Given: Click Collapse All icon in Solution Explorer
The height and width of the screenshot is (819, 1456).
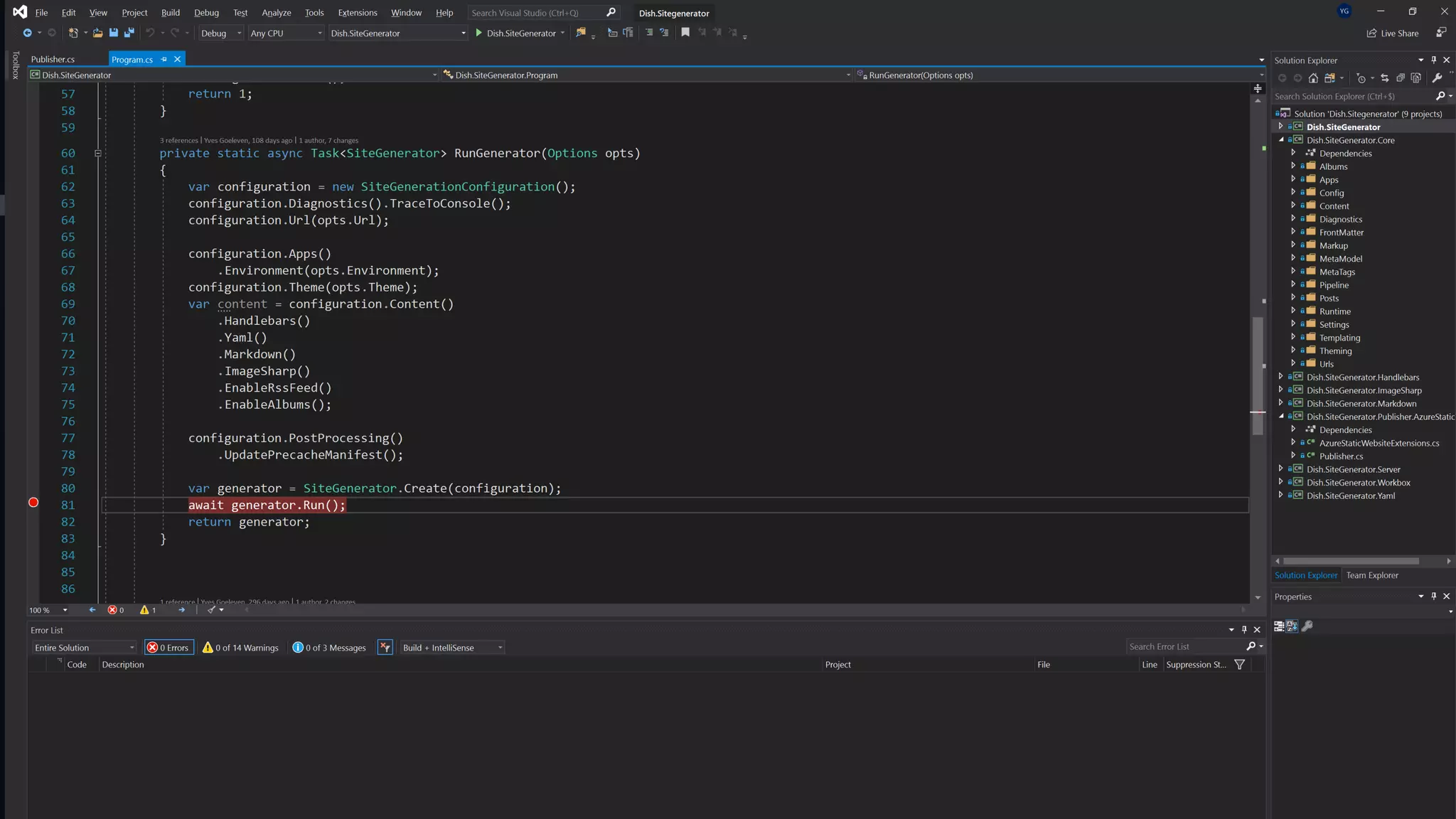Looking at the screenshot, I should point(1400,78).
